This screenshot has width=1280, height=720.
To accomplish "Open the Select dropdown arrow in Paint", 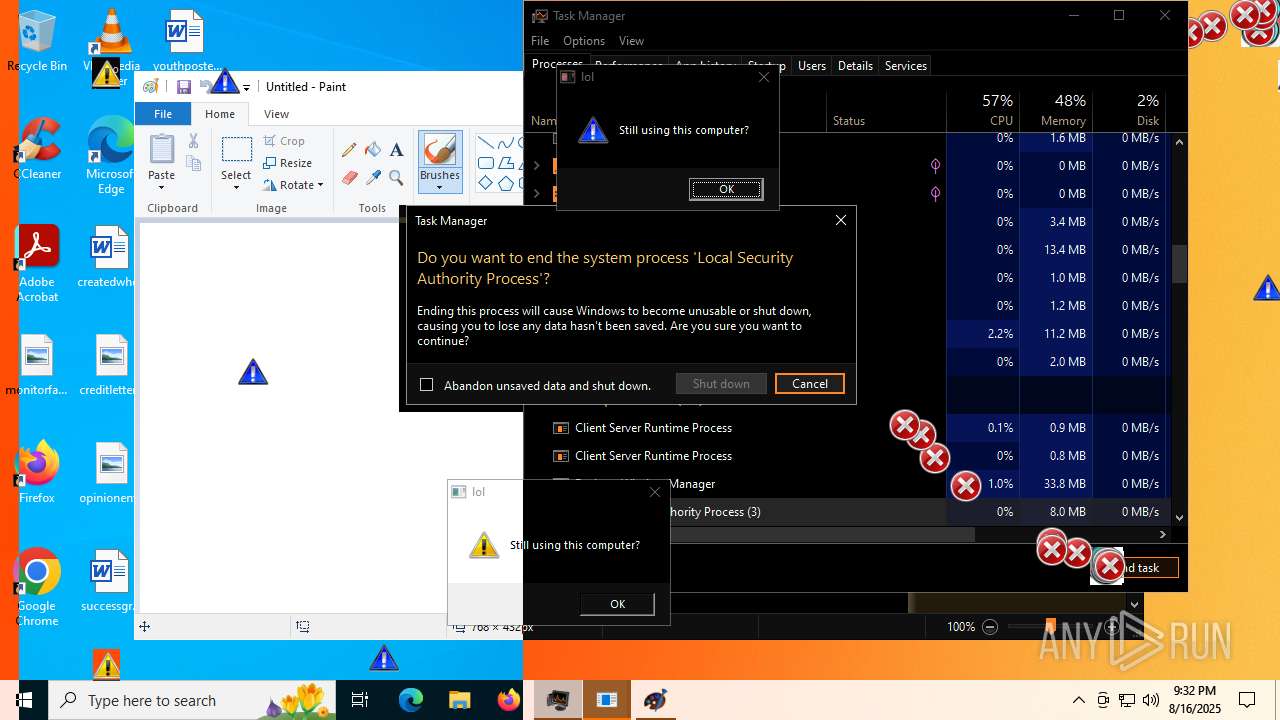I will [236, 188].
